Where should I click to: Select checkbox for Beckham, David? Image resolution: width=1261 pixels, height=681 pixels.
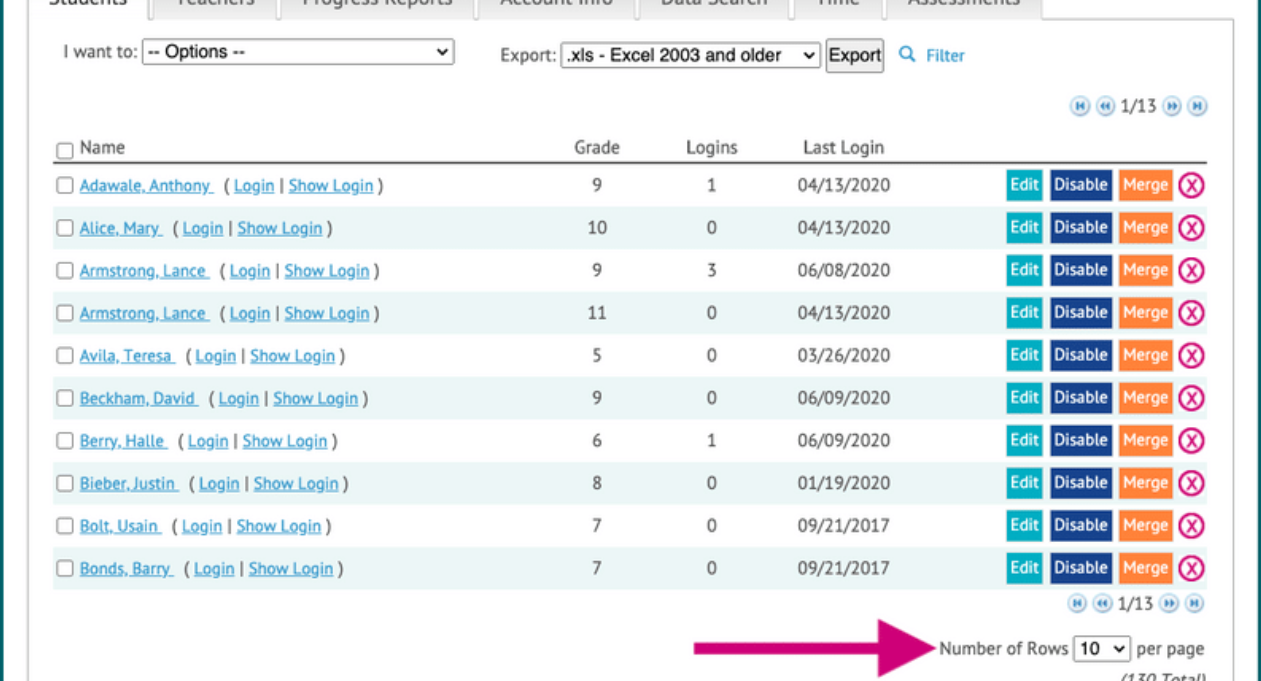pos(65,399)
